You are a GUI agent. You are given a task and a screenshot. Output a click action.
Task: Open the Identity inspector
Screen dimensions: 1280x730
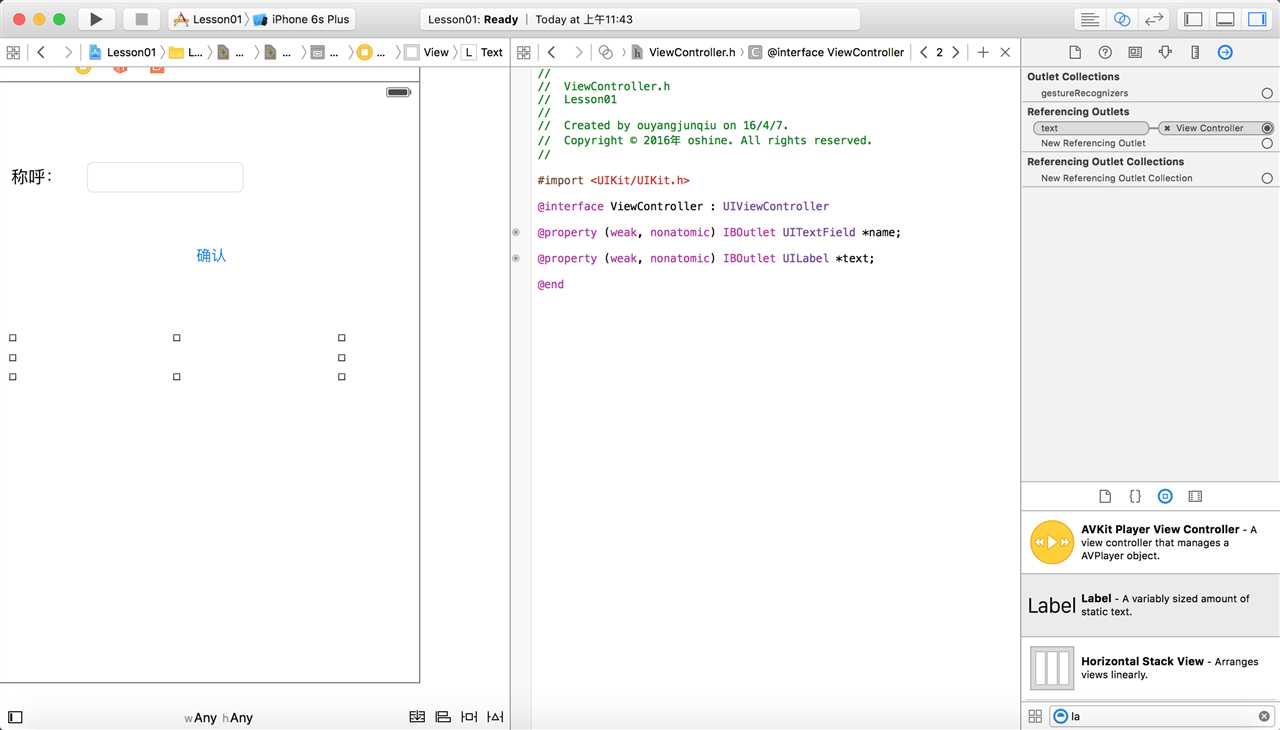(x=1135, y=52)
